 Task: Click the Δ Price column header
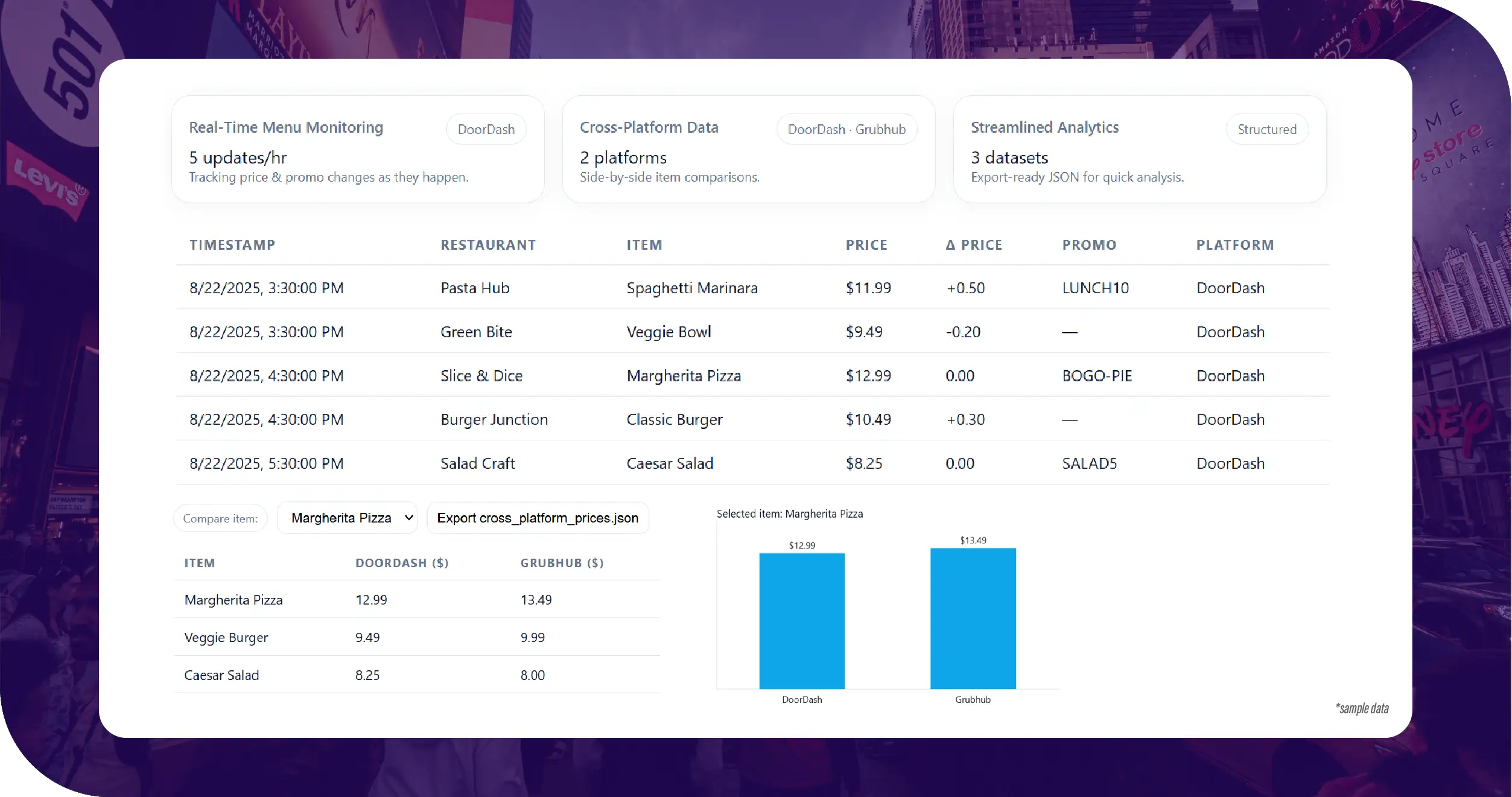tap(973, 245)
